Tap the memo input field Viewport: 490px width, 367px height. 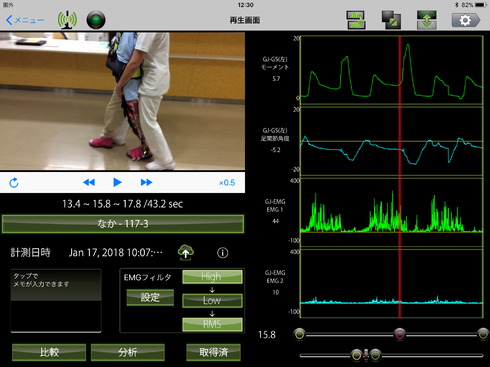point(56,301)
